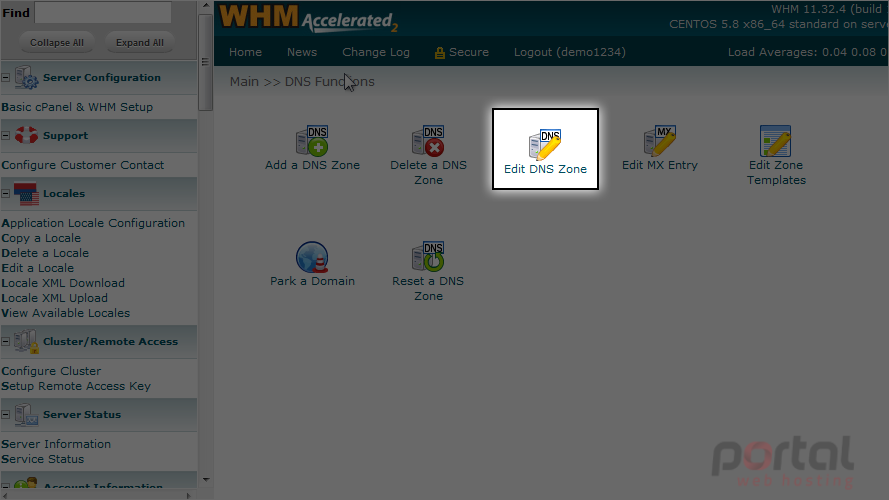The width and height of the screenshot is (889, 500).
Task: Collapse the Locales section
Action: tap(6, 193)
